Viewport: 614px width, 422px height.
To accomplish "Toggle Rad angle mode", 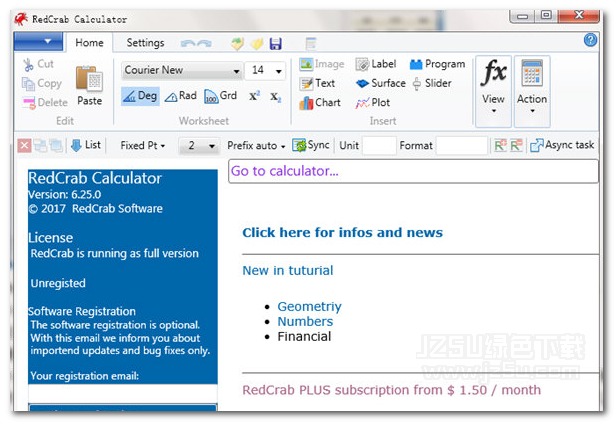I will click(x=181, y=96).
